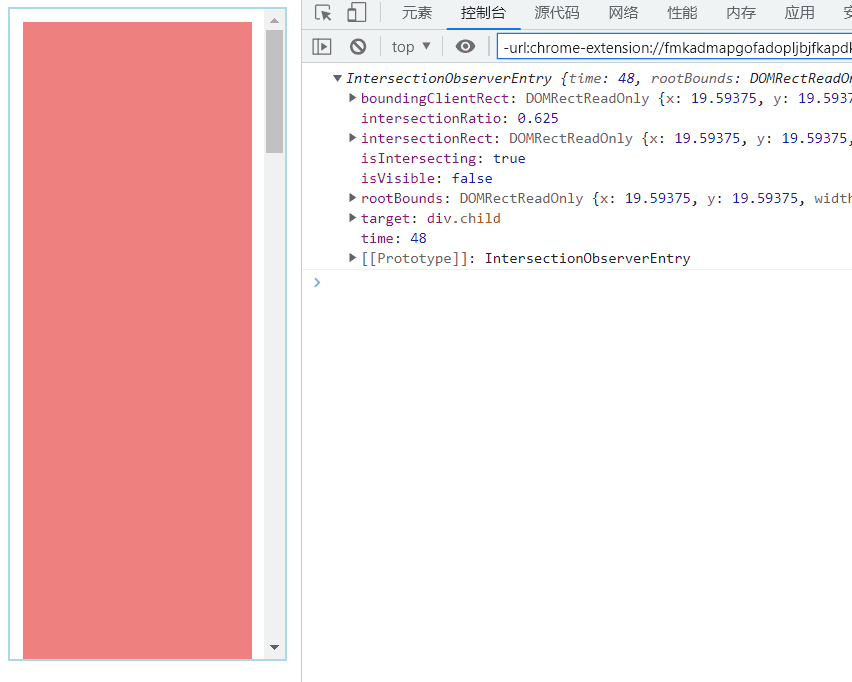Image resolution: width=852 pixels, height=682 pixels.
Task: Switch to the 内存 tab
Action: coord(741,13)
